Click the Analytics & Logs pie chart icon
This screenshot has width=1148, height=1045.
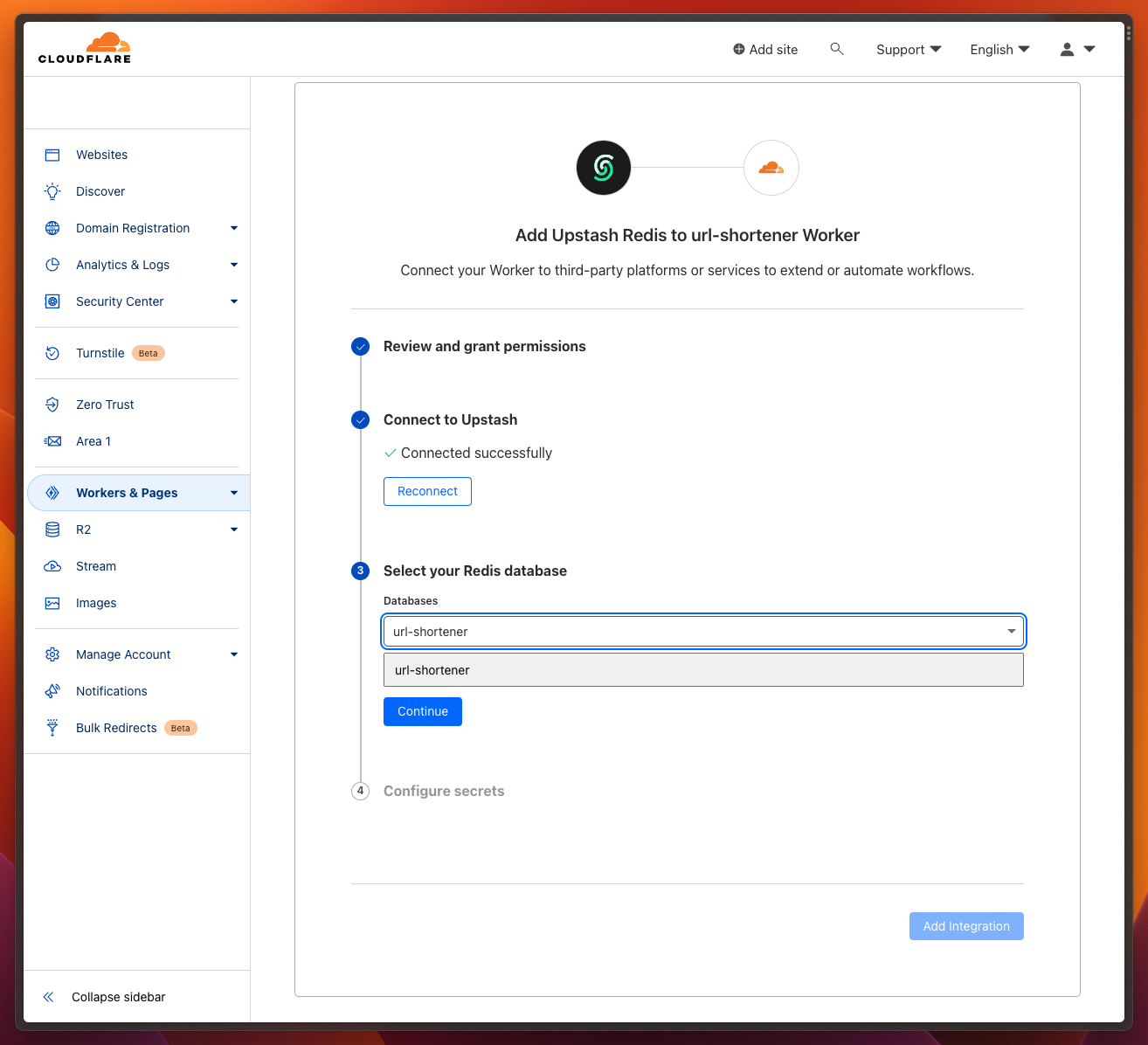pos(52,265)
